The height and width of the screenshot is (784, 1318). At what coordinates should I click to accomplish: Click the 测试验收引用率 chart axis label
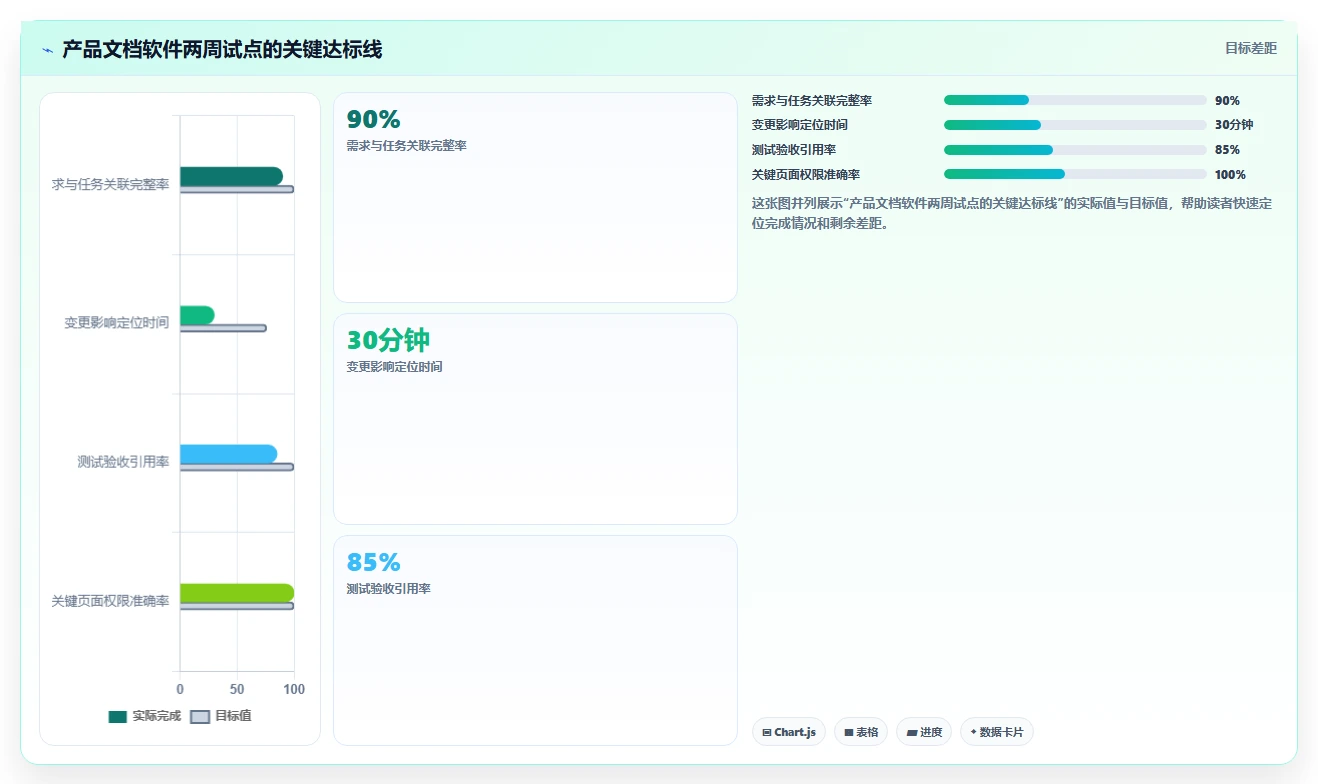(x=123, y=462)
